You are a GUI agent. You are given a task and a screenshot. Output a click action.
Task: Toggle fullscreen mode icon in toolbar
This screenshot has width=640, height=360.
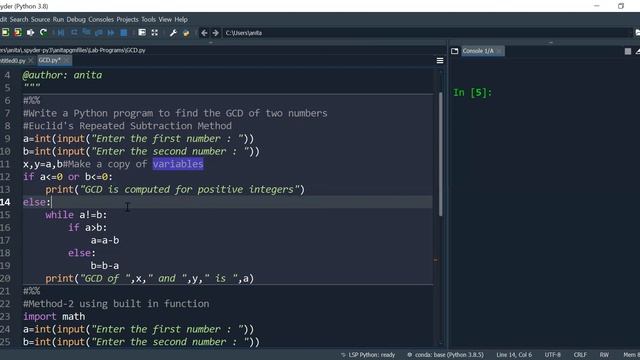pos(155,33)
